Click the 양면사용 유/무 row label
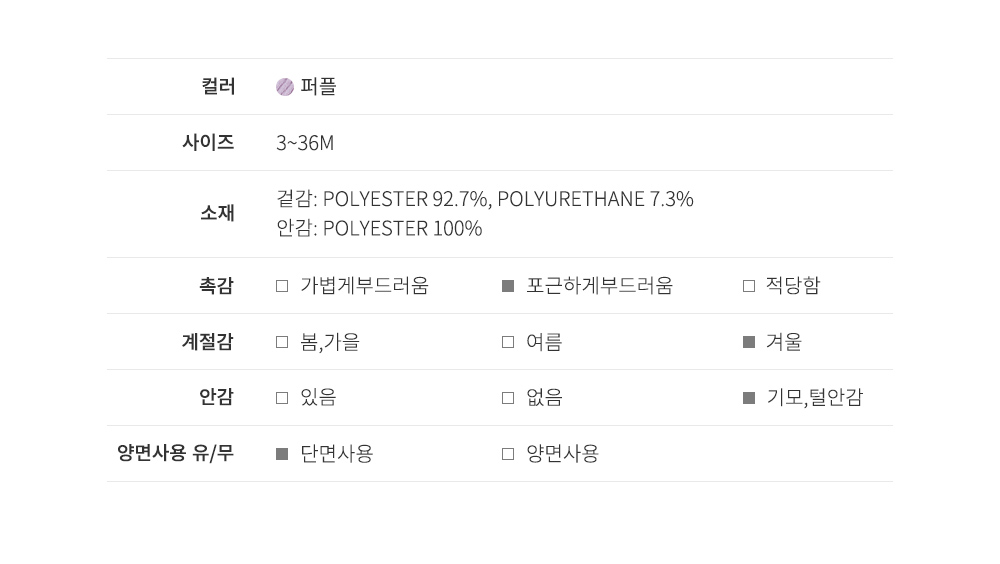Screen dimensions: 1000x564 [175, 453]
